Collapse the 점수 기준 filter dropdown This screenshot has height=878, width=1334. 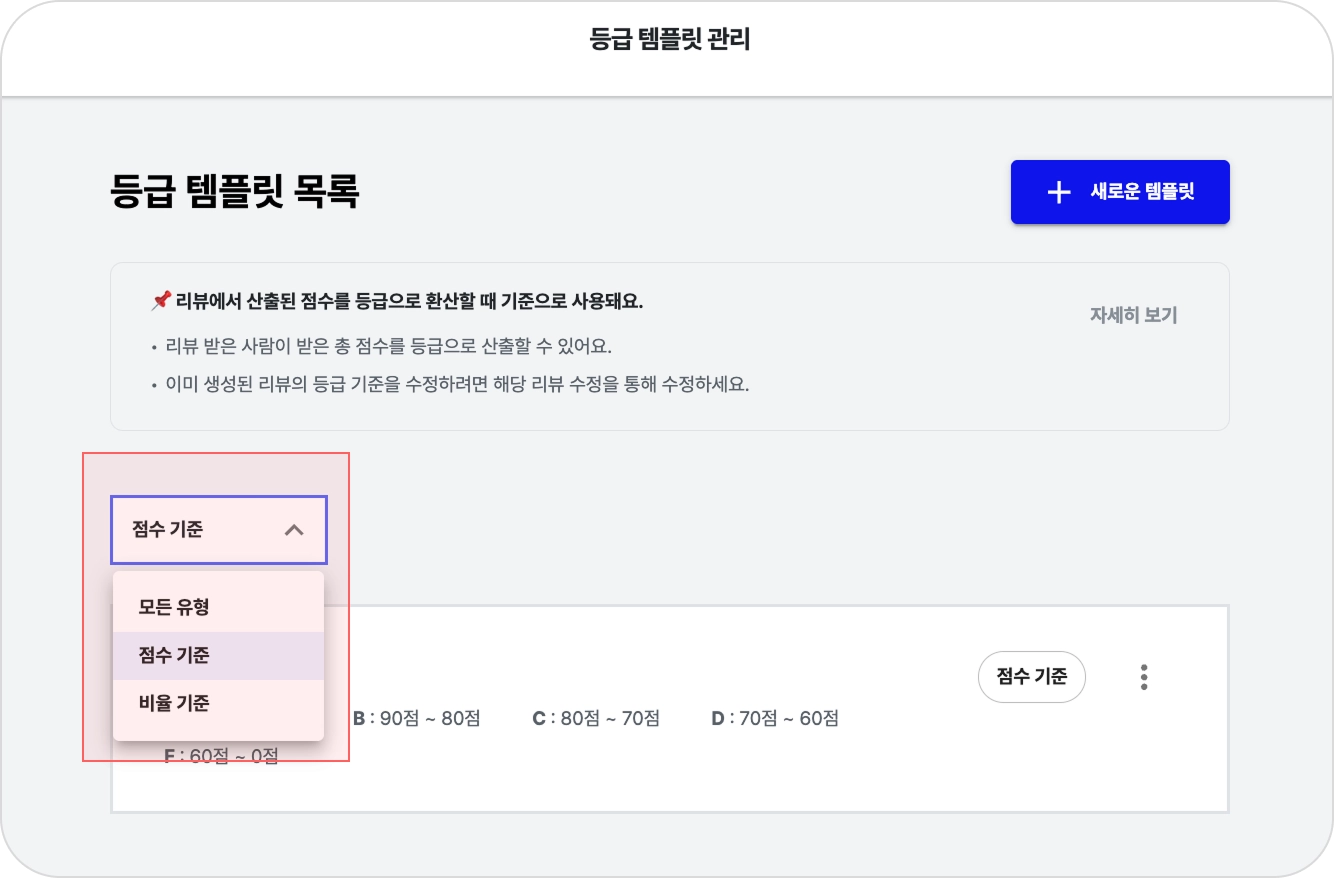click(x=219, y=530)
